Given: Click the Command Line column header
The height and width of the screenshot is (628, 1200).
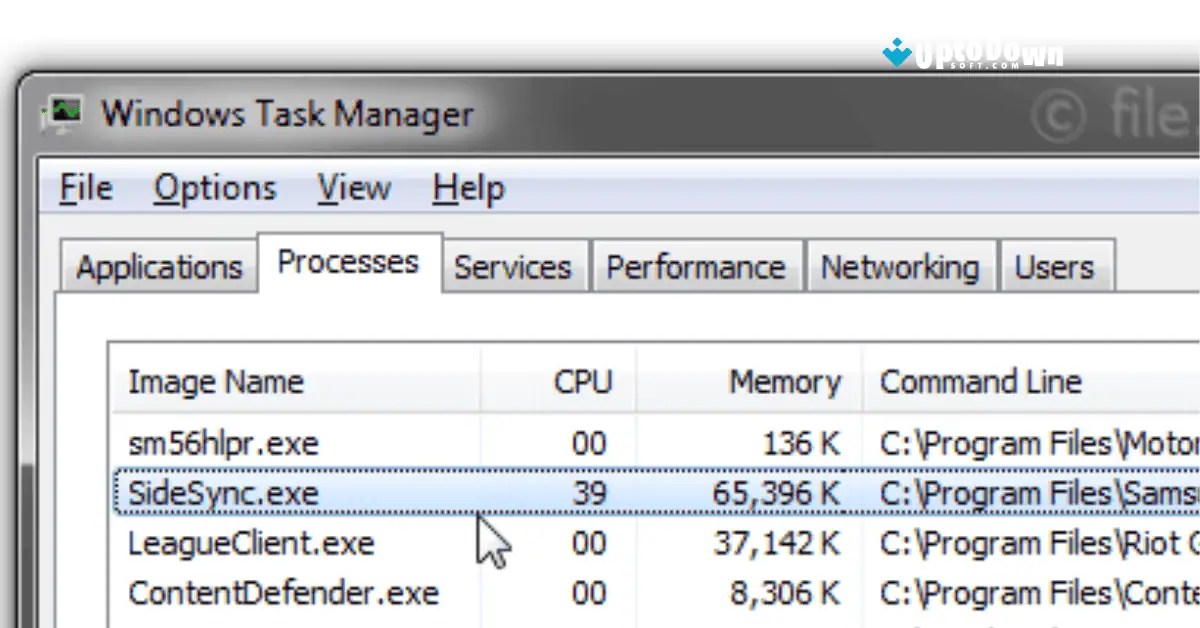Looking at the screenshot, I should tap(980, 382).
